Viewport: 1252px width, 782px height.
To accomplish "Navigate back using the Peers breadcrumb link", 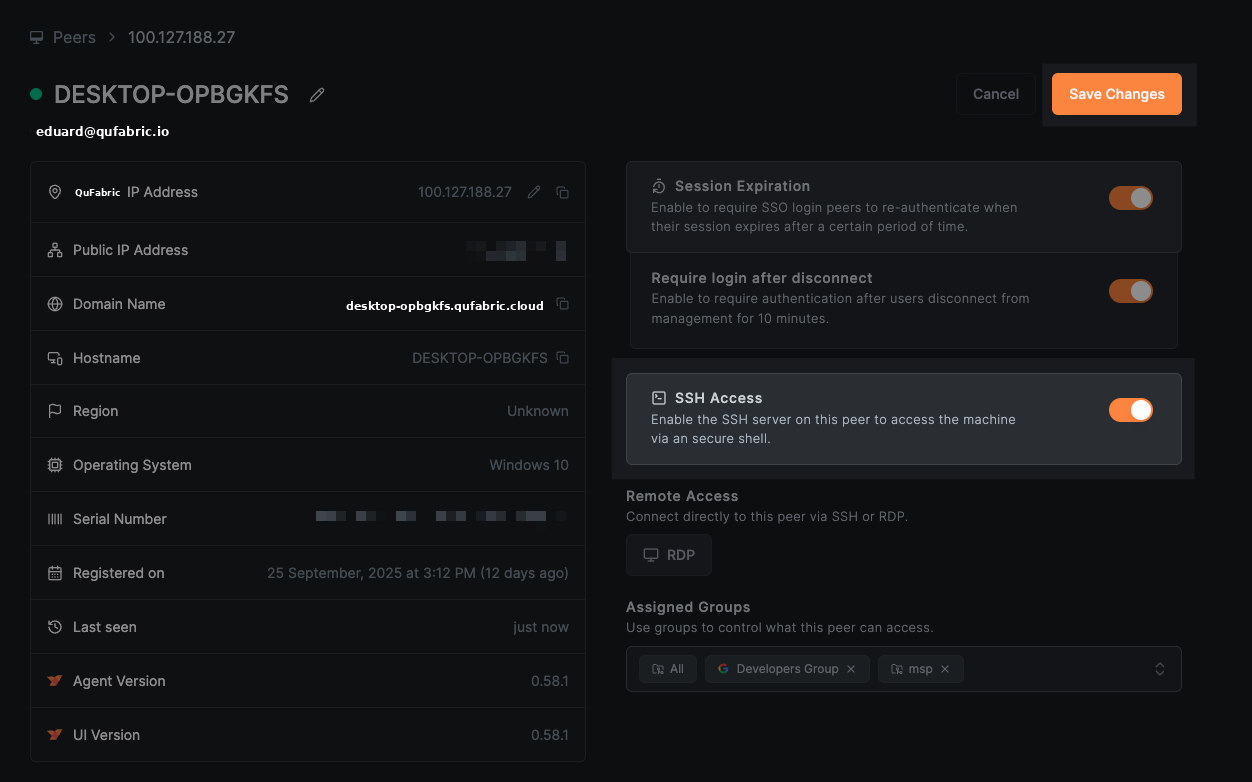I will (74, 36).
